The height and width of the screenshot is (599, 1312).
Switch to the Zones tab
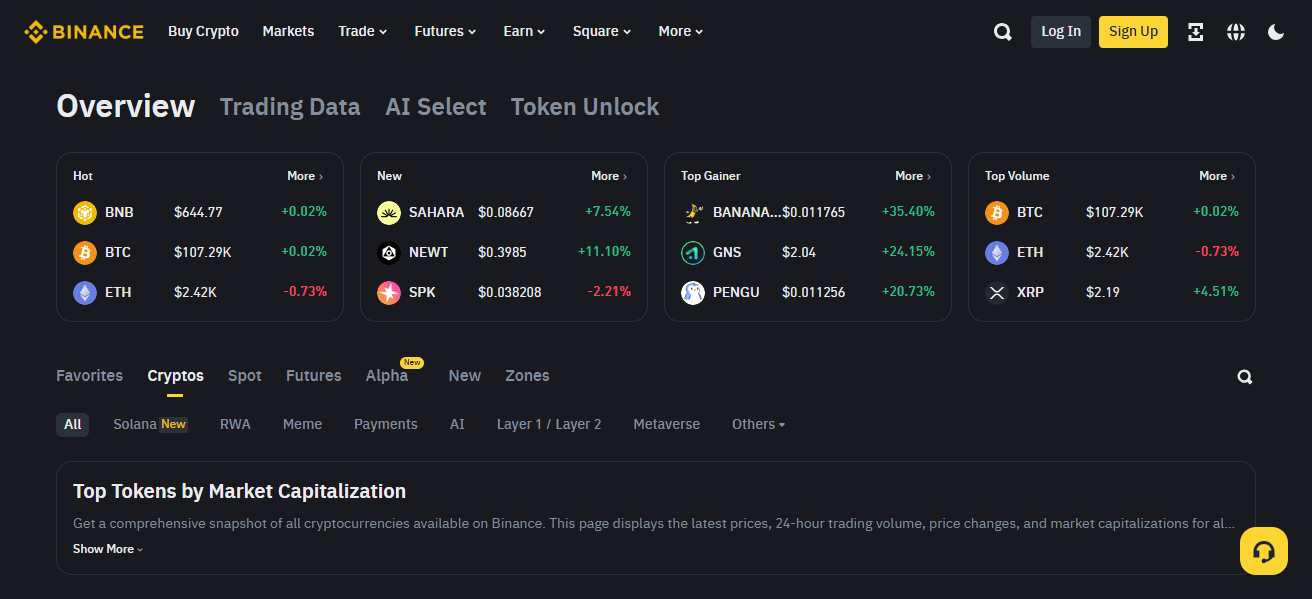coord(527,376)
